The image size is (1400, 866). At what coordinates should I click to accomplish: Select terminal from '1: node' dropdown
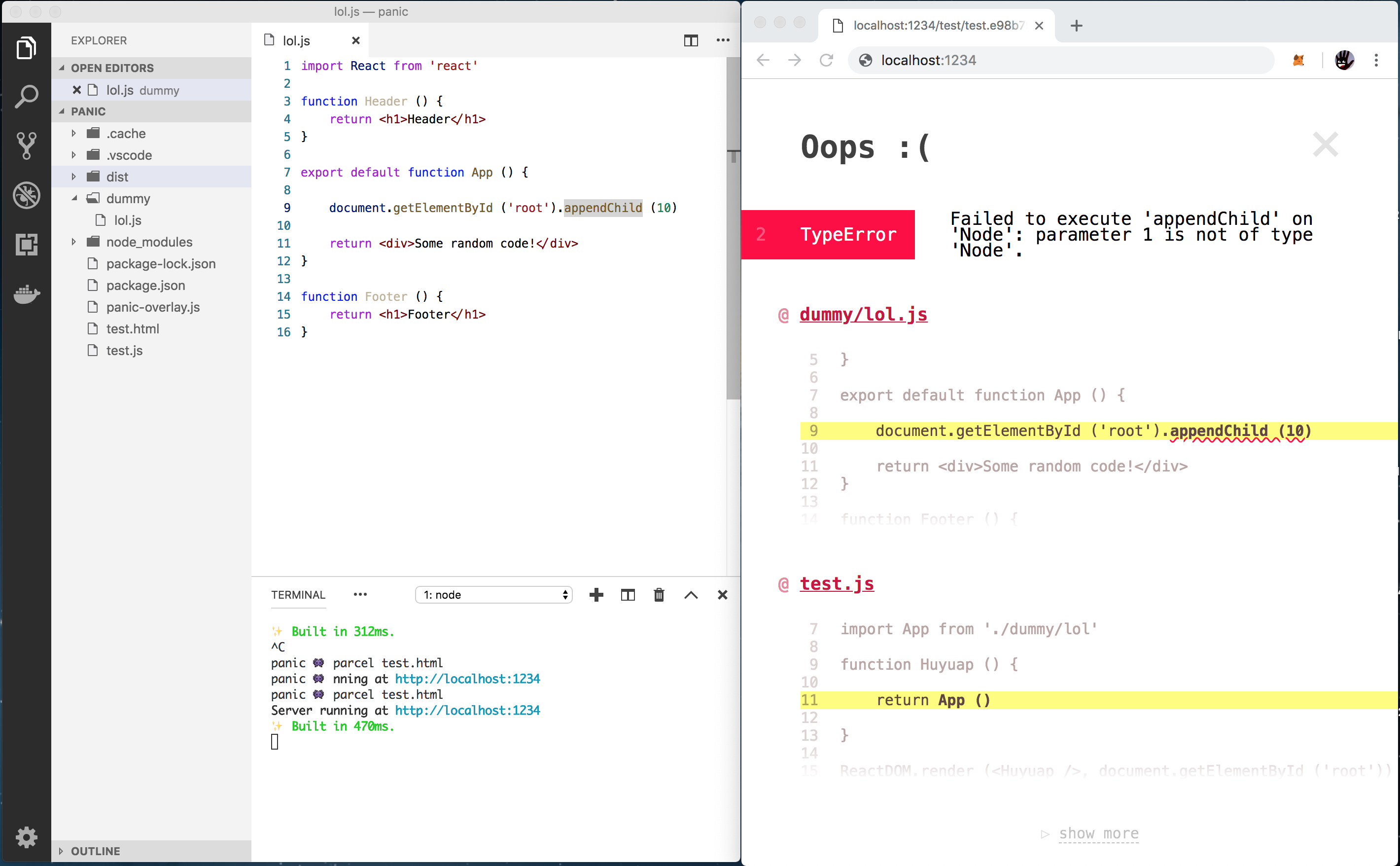point(493,595)
